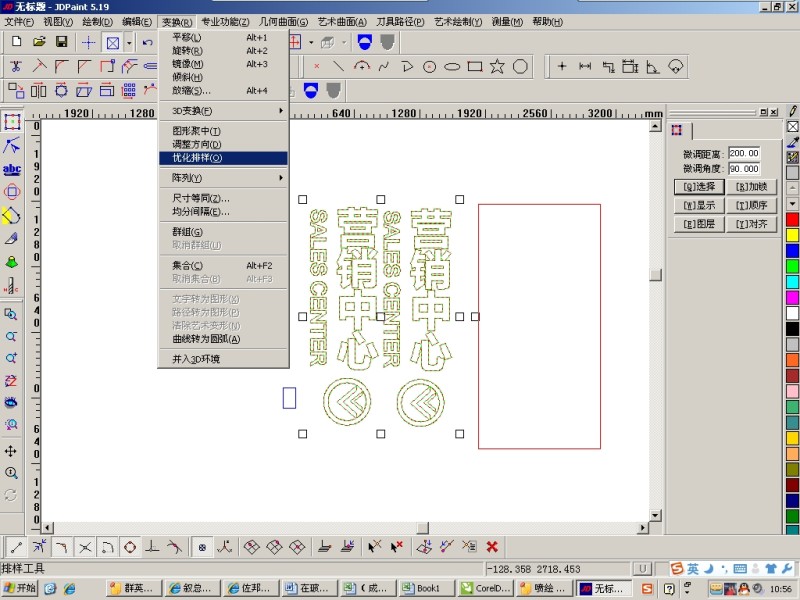Pick the yellow color swatch

pyautogui.click(x=792, y=235)
